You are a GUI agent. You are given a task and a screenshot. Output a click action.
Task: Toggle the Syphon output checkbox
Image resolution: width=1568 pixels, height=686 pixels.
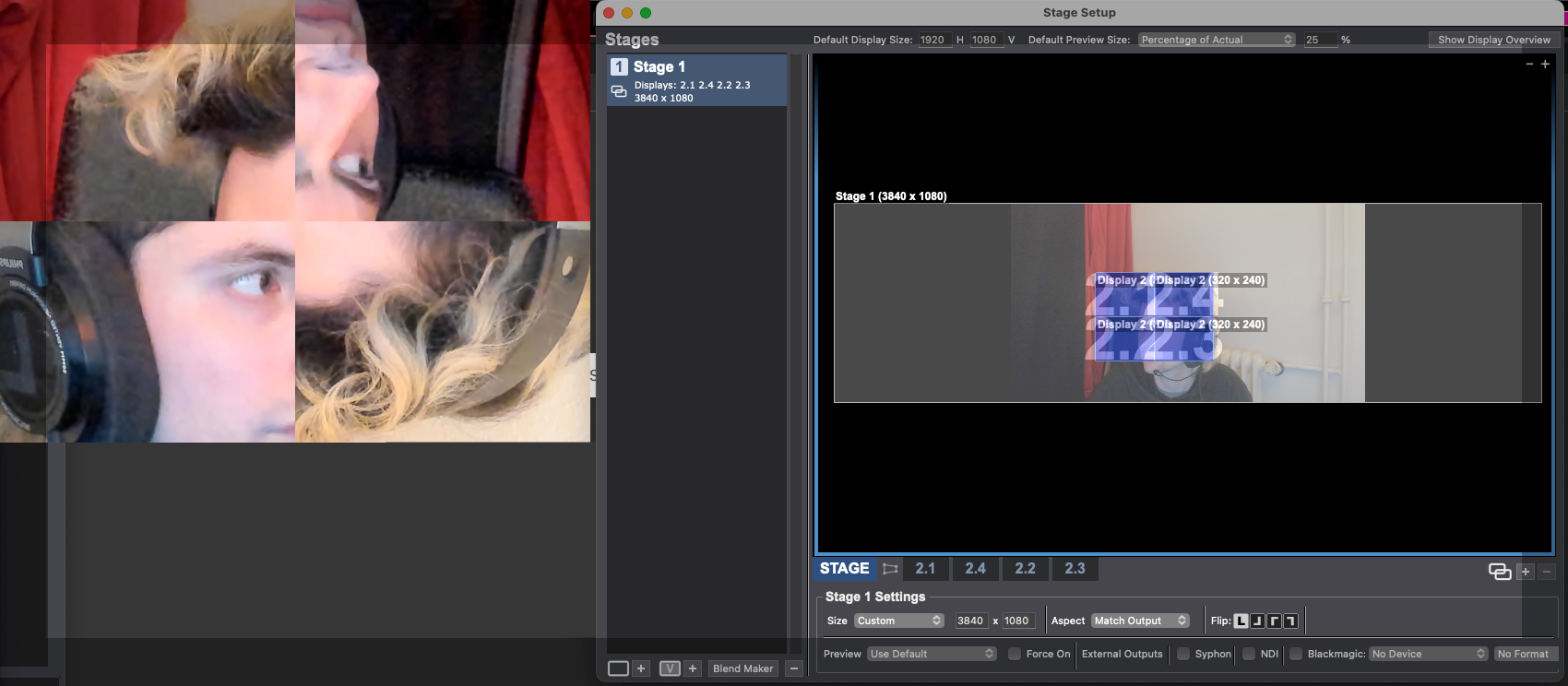(x=1183, y=654)
